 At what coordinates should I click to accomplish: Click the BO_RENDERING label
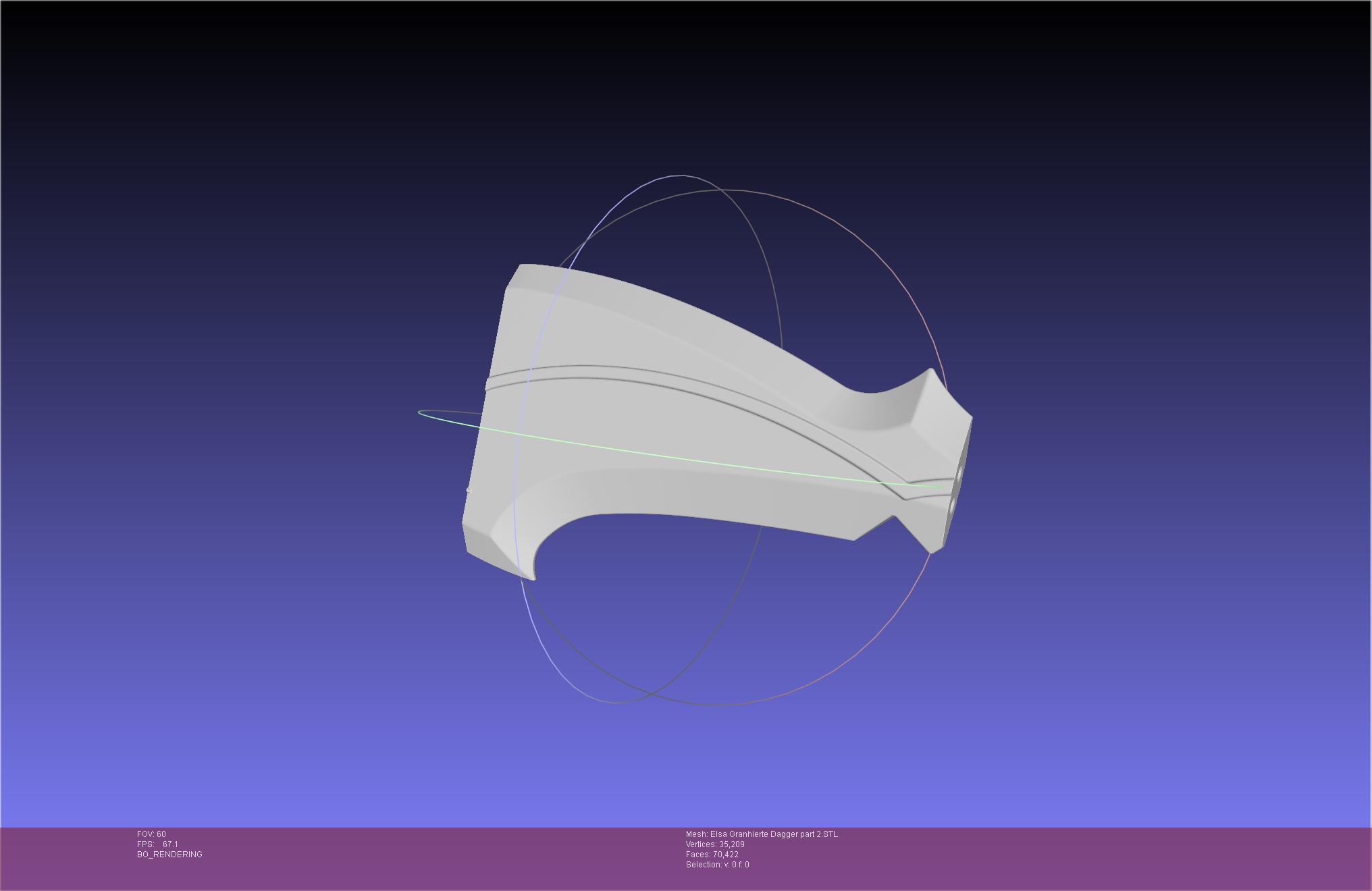(169, 855)
